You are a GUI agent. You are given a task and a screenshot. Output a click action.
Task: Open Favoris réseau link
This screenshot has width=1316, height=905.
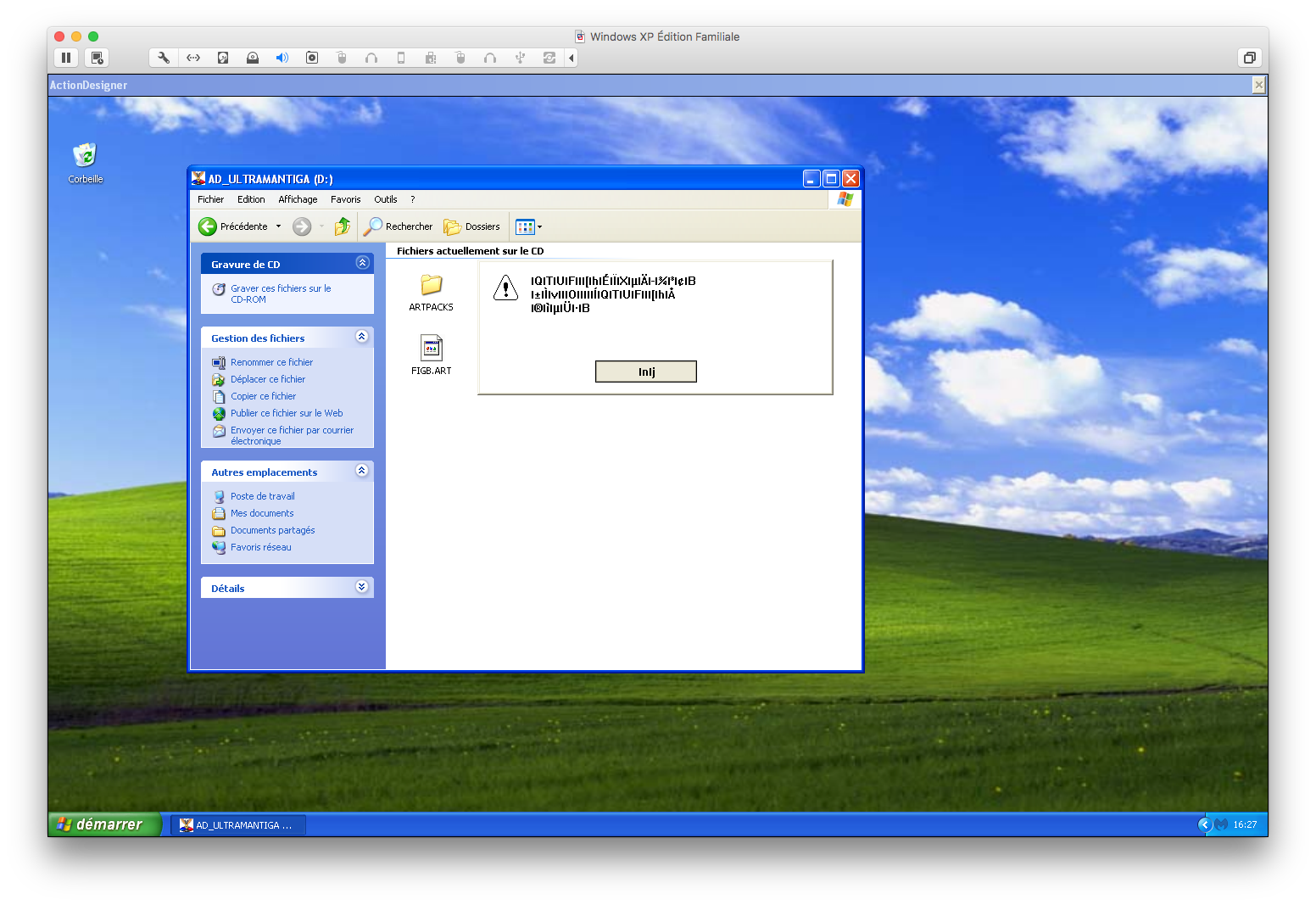click(260, 547)
